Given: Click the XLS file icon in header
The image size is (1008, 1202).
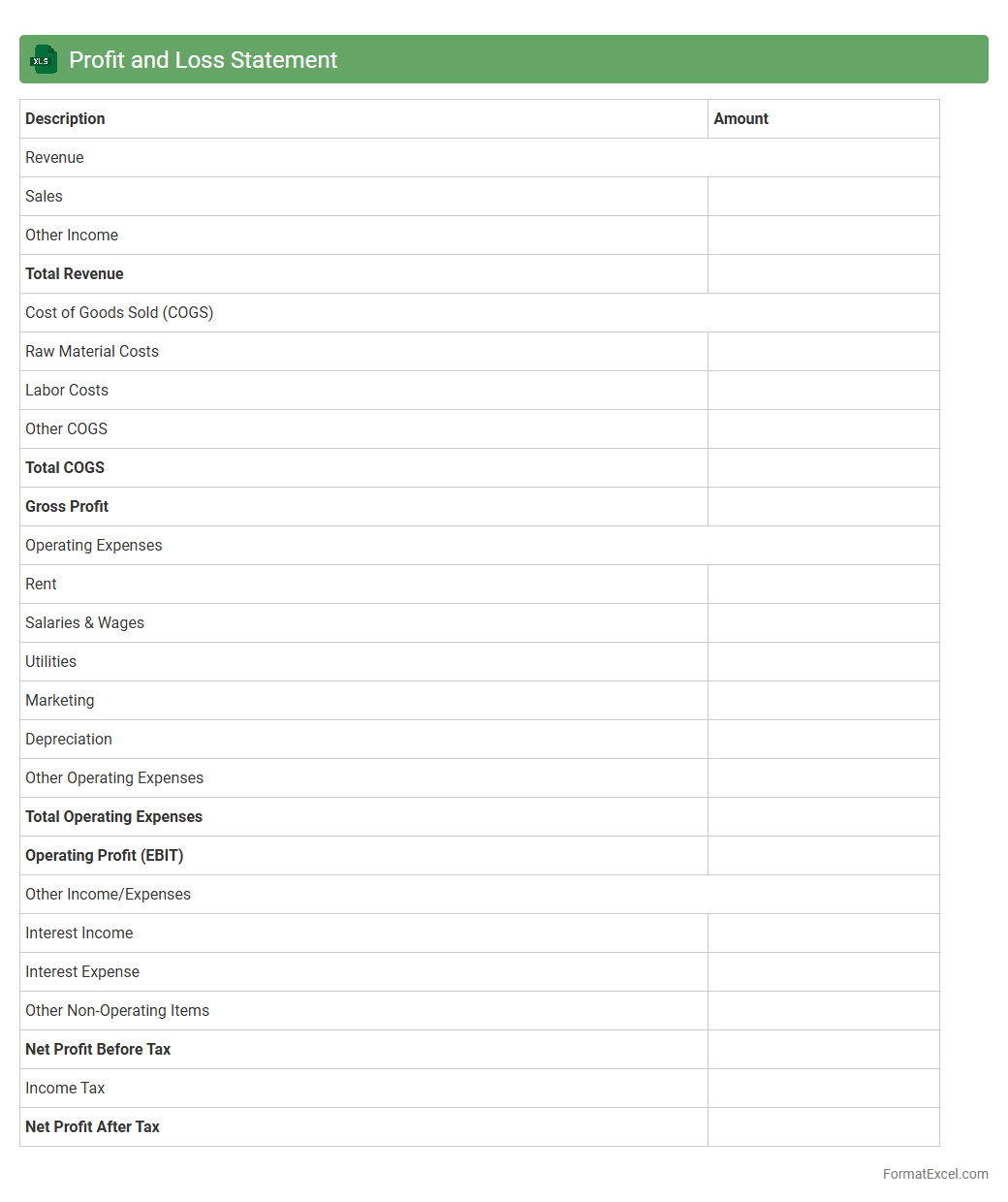Looking at the screenshot, I should 44,60.
